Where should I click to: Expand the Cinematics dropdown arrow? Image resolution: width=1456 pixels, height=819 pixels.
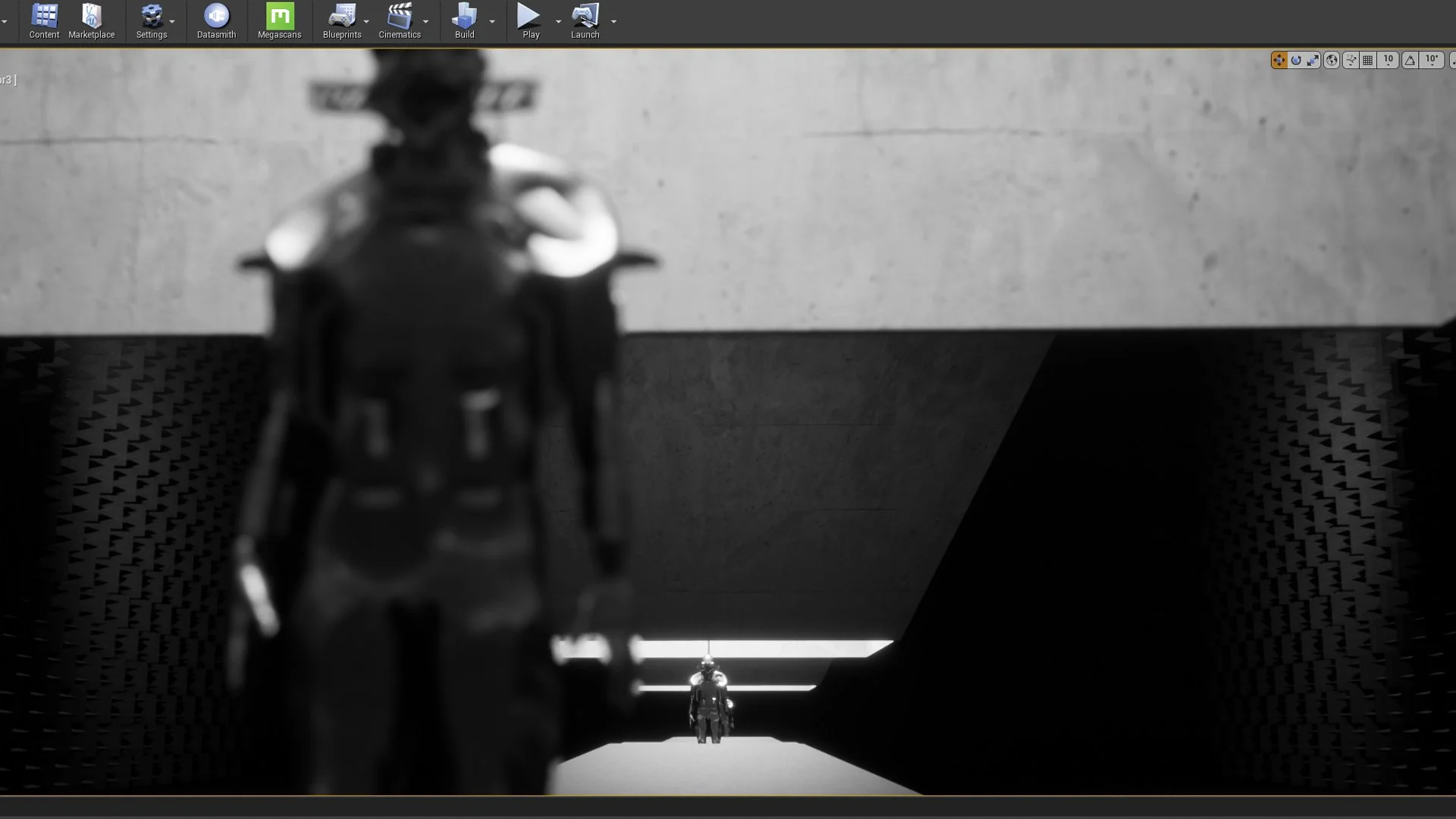pyautogui.click(x=425, y=21)
